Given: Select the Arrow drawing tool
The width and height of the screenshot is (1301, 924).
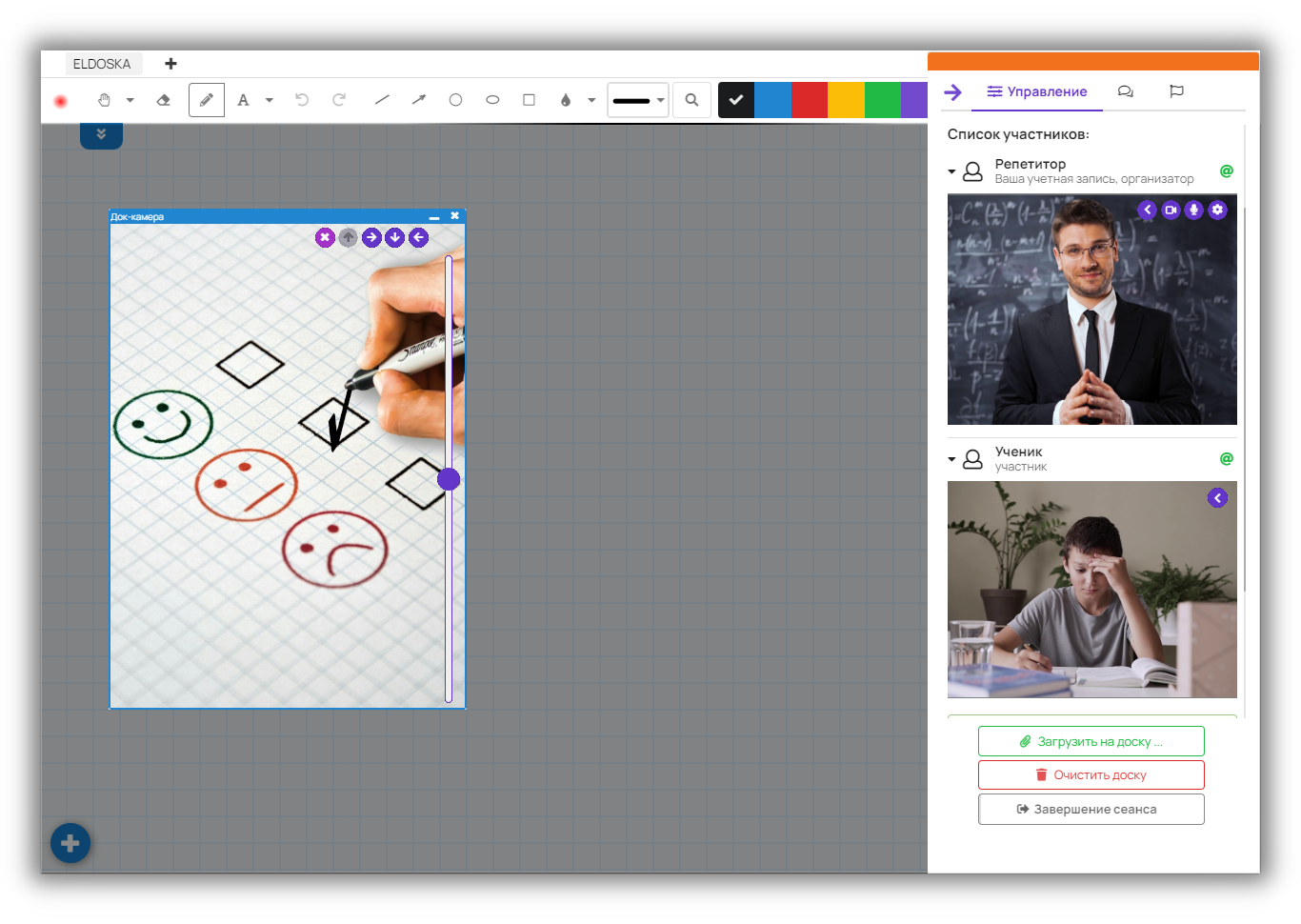Looking at the screenshot, I should [418, 100].
